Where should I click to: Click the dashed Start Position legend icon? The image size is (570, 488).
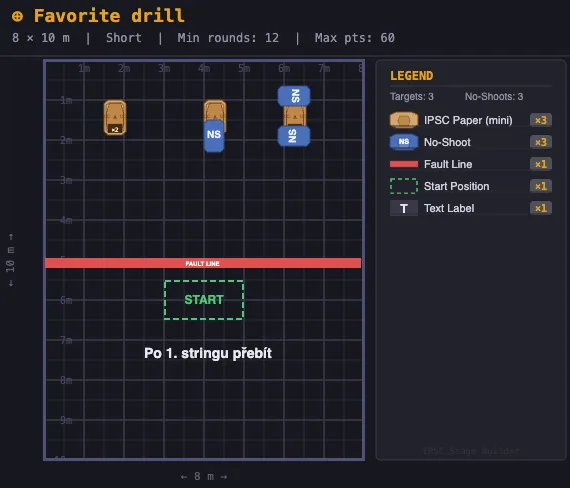tap(404, 186)
